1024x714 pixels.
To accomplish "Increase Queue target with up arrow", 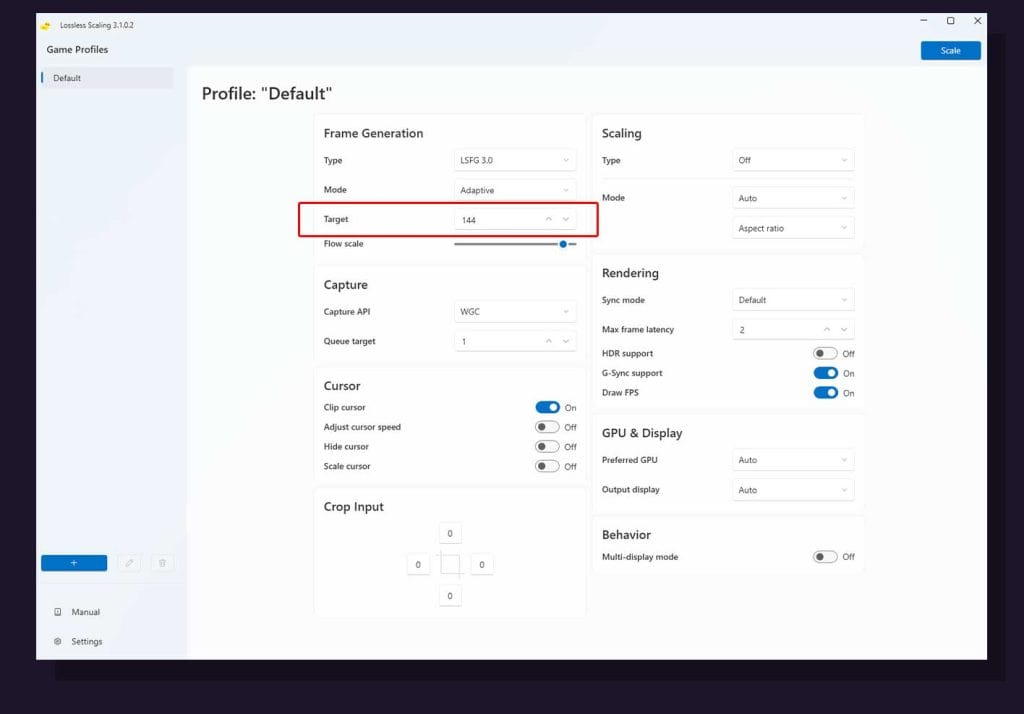I will click(549, 341).
